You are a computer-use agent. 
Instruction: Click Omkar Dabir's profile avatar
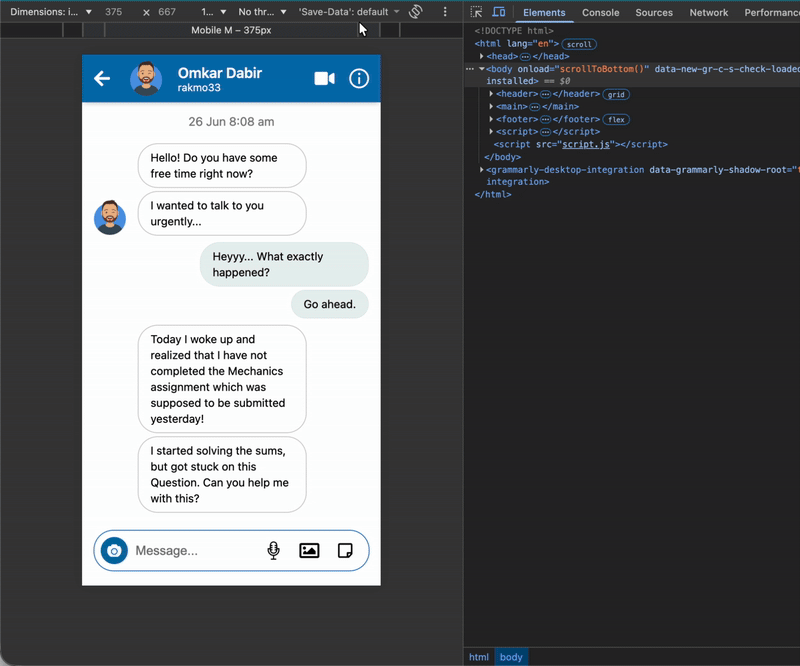145,79
